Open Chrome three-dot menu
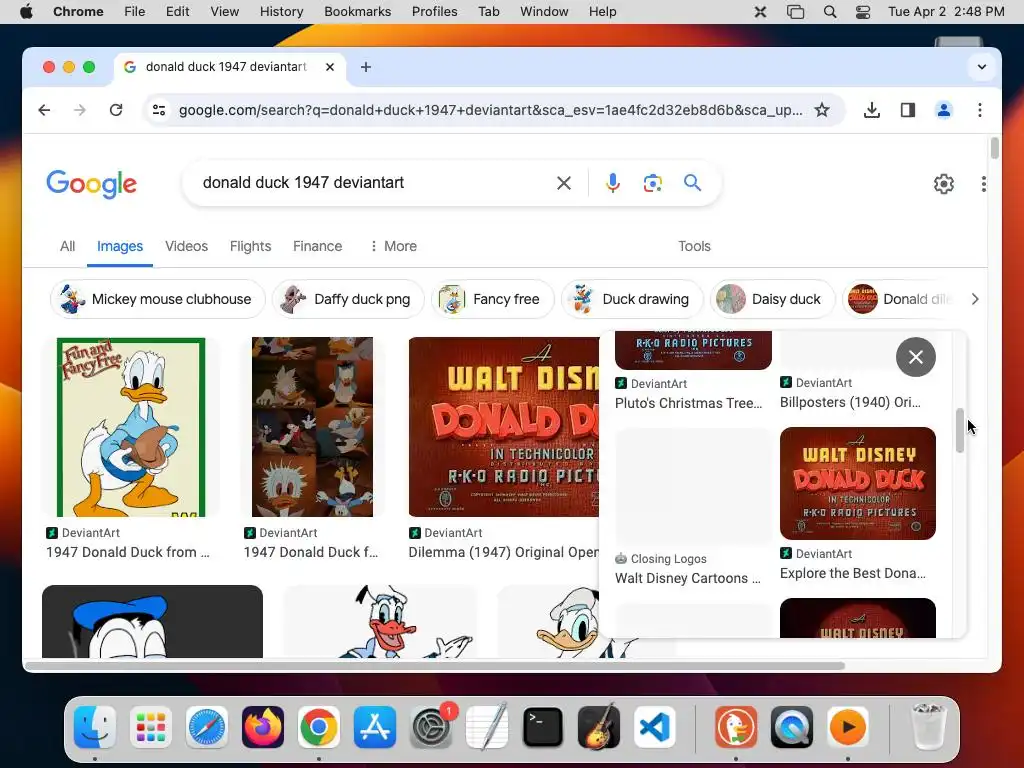 coord(980,110)
